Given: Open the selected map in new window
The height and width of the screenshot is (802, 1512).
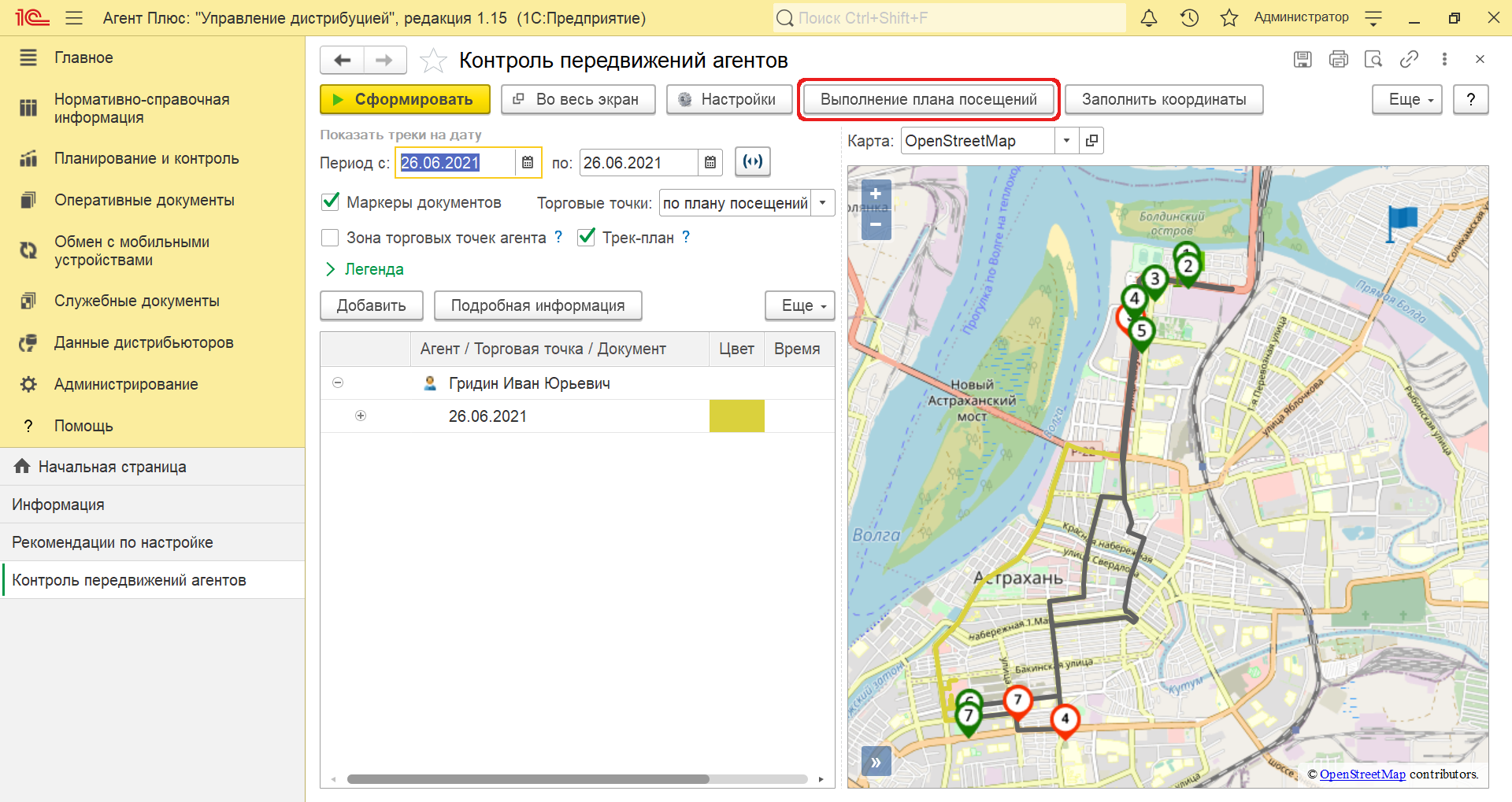Looking at the screenshot, I should coord(1091,141).
